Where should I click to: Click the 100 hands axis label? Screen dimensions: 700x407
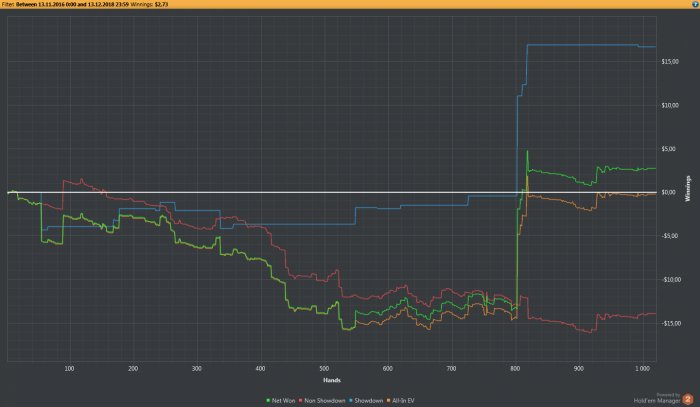(x=69, y=369)
